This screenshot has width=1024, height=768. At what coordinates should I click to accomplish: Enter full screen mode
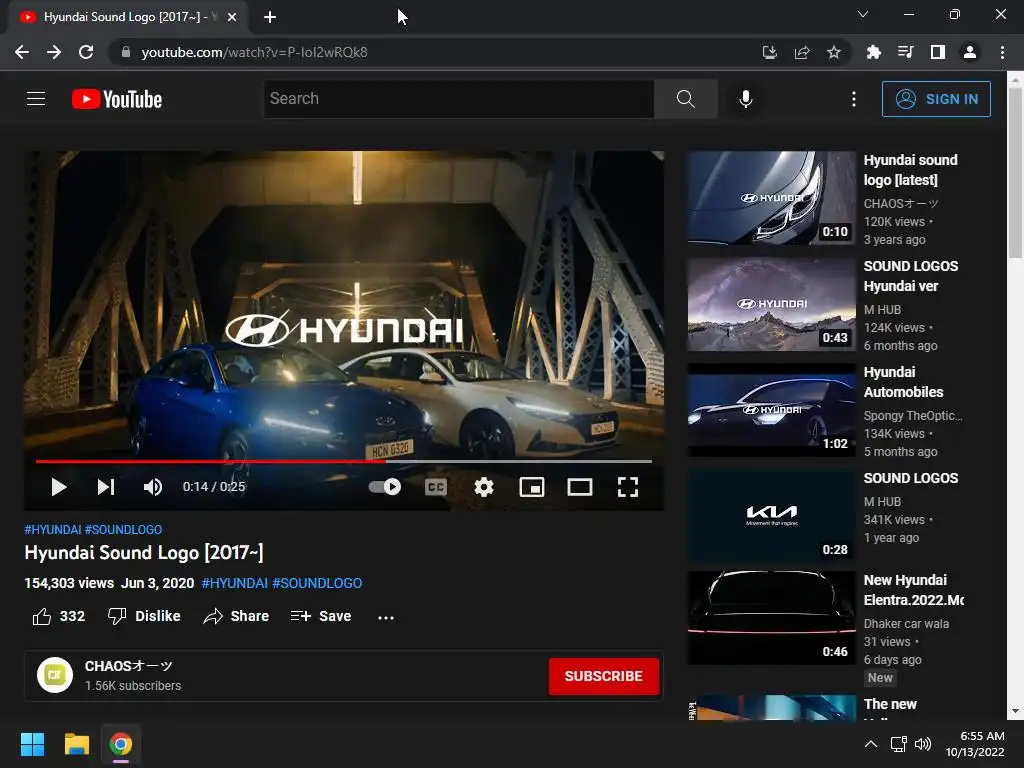(x=628, y=487)
